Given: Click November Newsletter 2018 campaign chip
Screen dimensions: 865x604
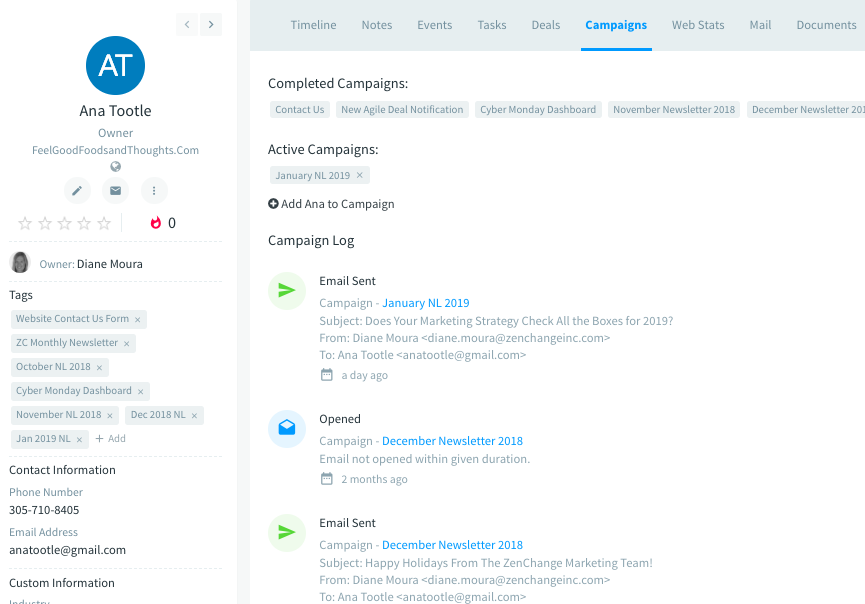Looking at the screenshot, I should 674,109.
